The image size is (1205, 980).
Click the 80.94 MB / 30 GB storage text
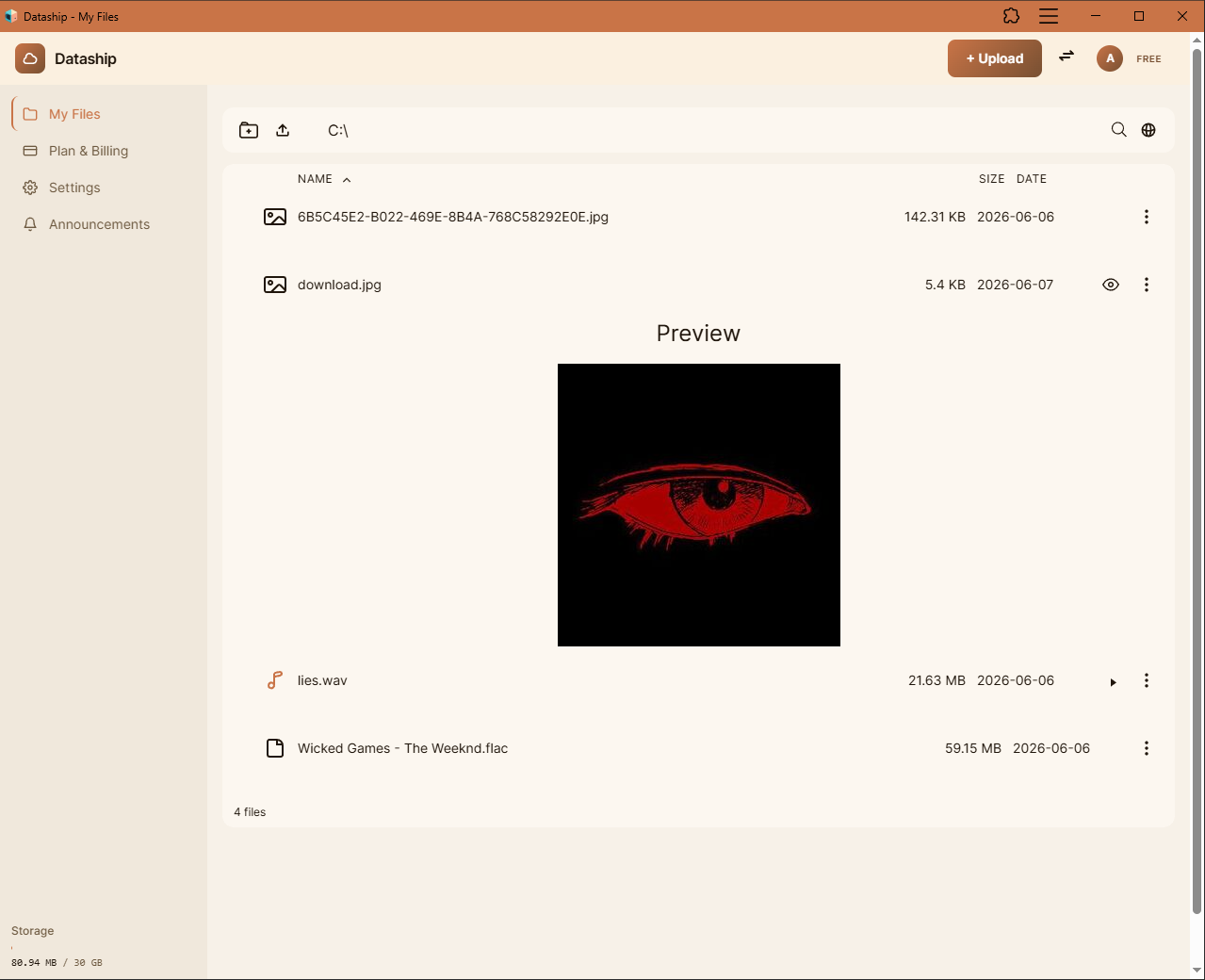click(57, 963)
